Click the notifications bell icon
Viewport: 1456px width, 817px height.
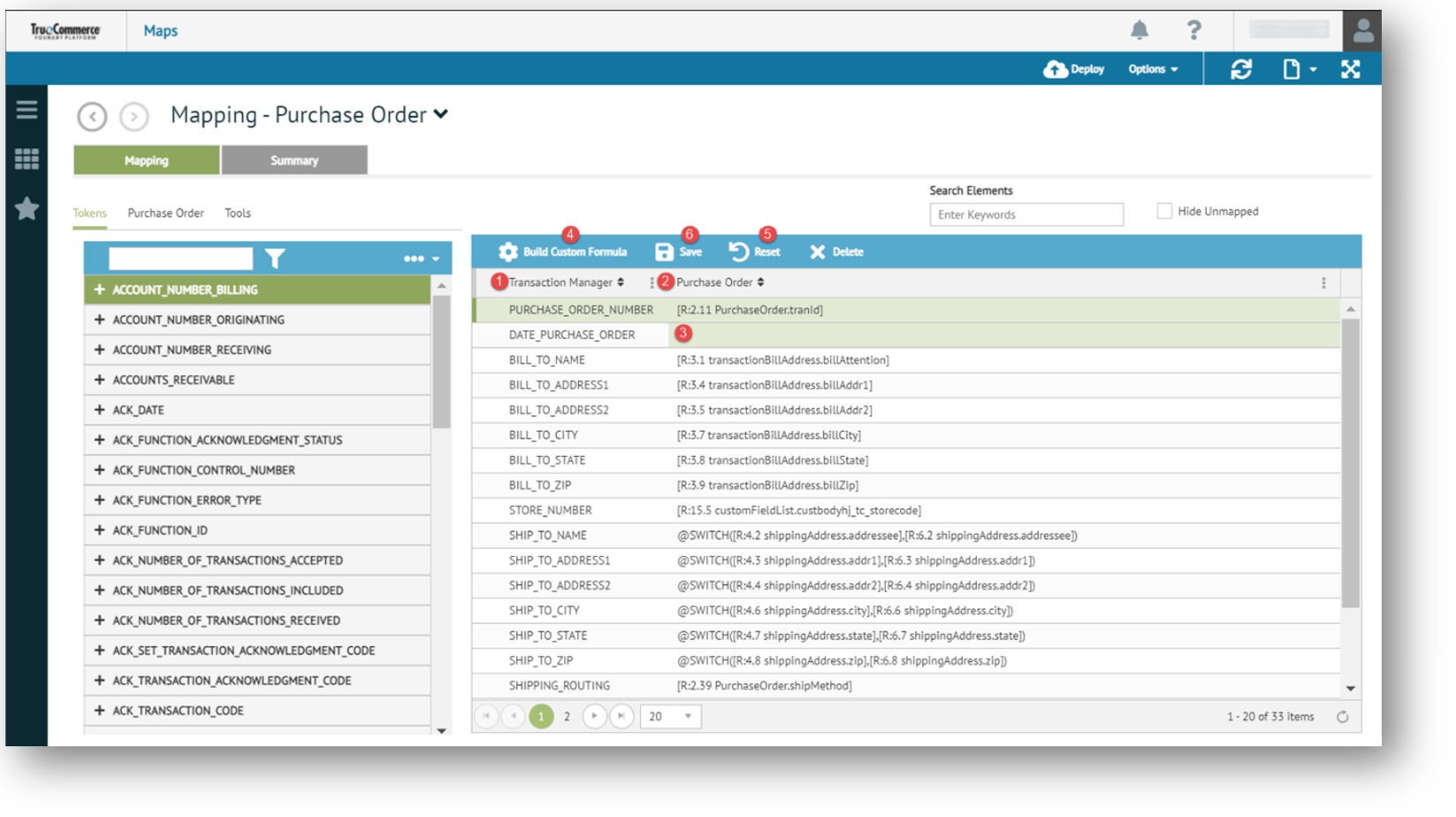(x=1139, y=30)
